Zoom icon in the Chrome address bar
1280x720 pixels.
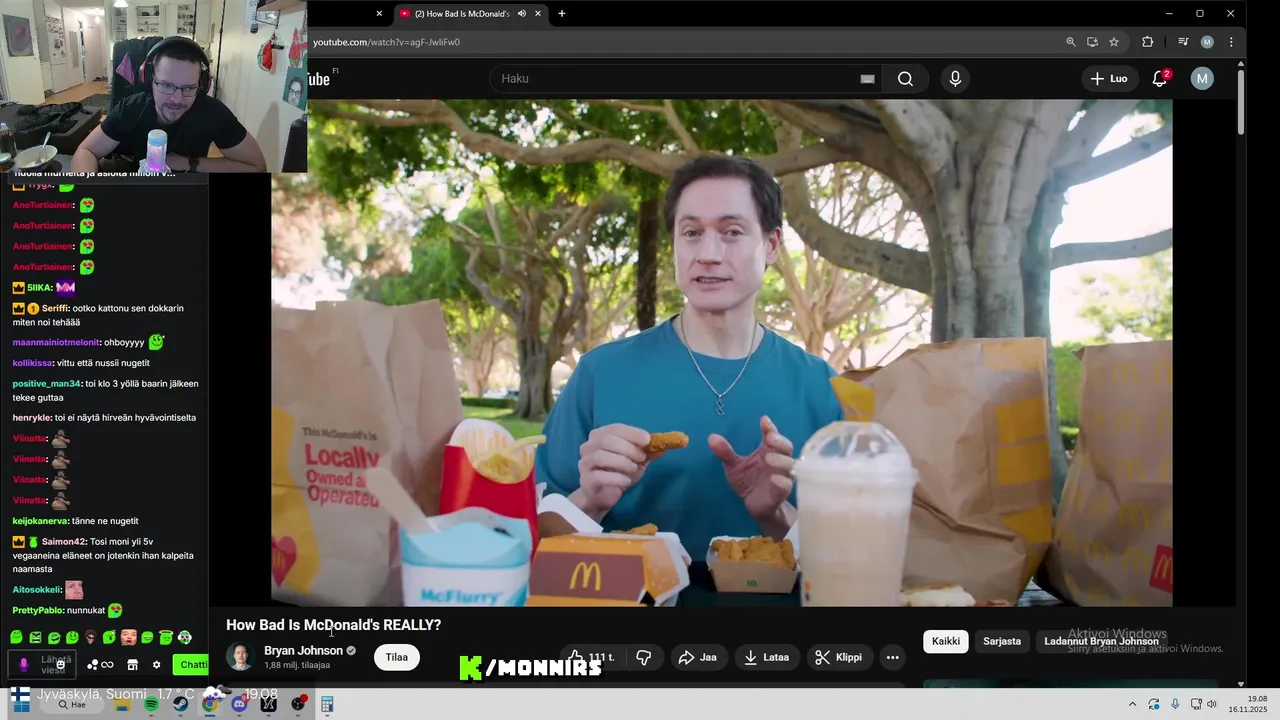point(1070,42)
